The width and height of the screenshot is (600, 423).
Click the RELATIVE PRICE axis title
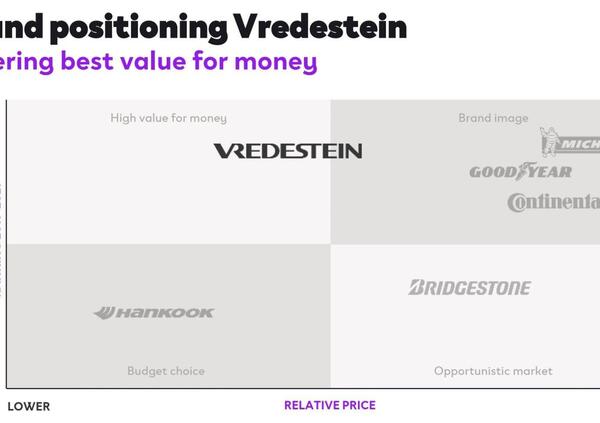[330, 405]
